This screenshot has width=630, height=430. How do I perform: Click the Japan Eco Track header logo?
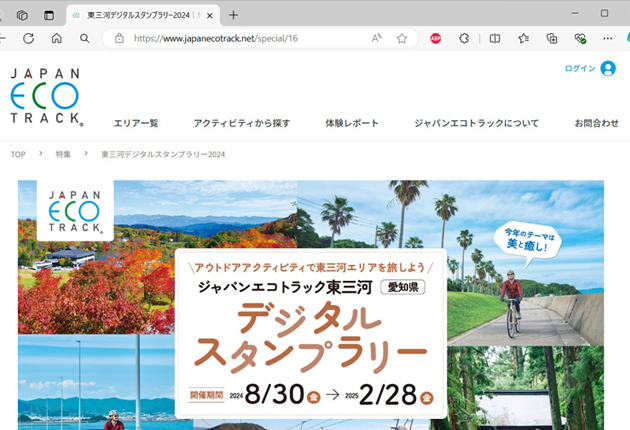[x=47, y=97]
